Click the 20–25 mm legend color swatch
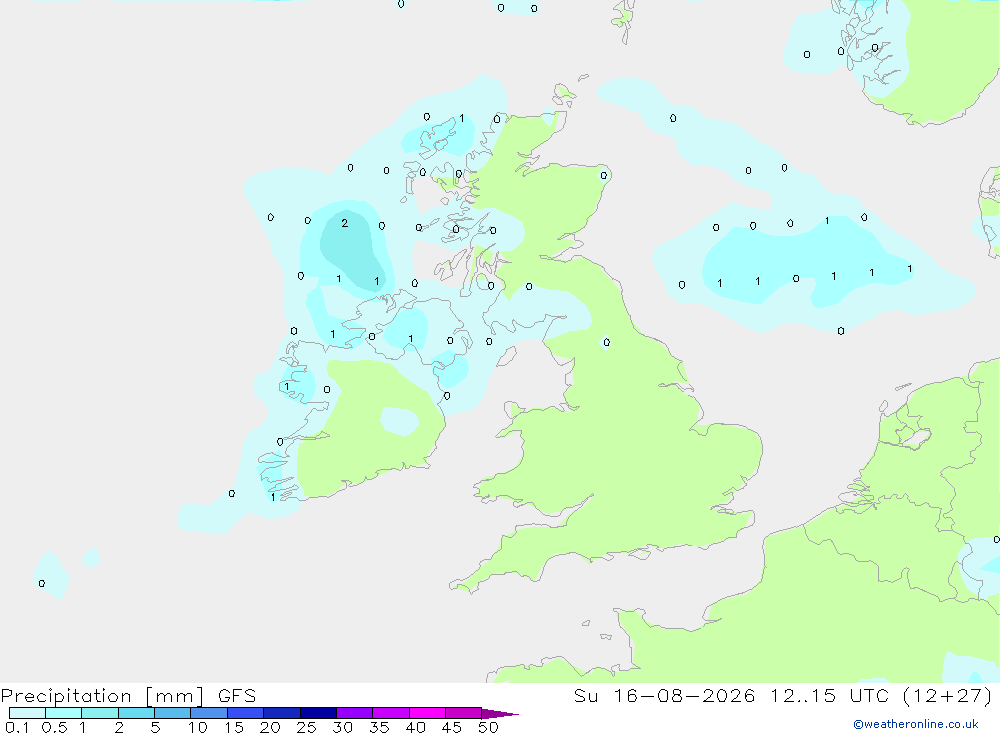This screenshot has width=1000, height=733. [282, 713]
